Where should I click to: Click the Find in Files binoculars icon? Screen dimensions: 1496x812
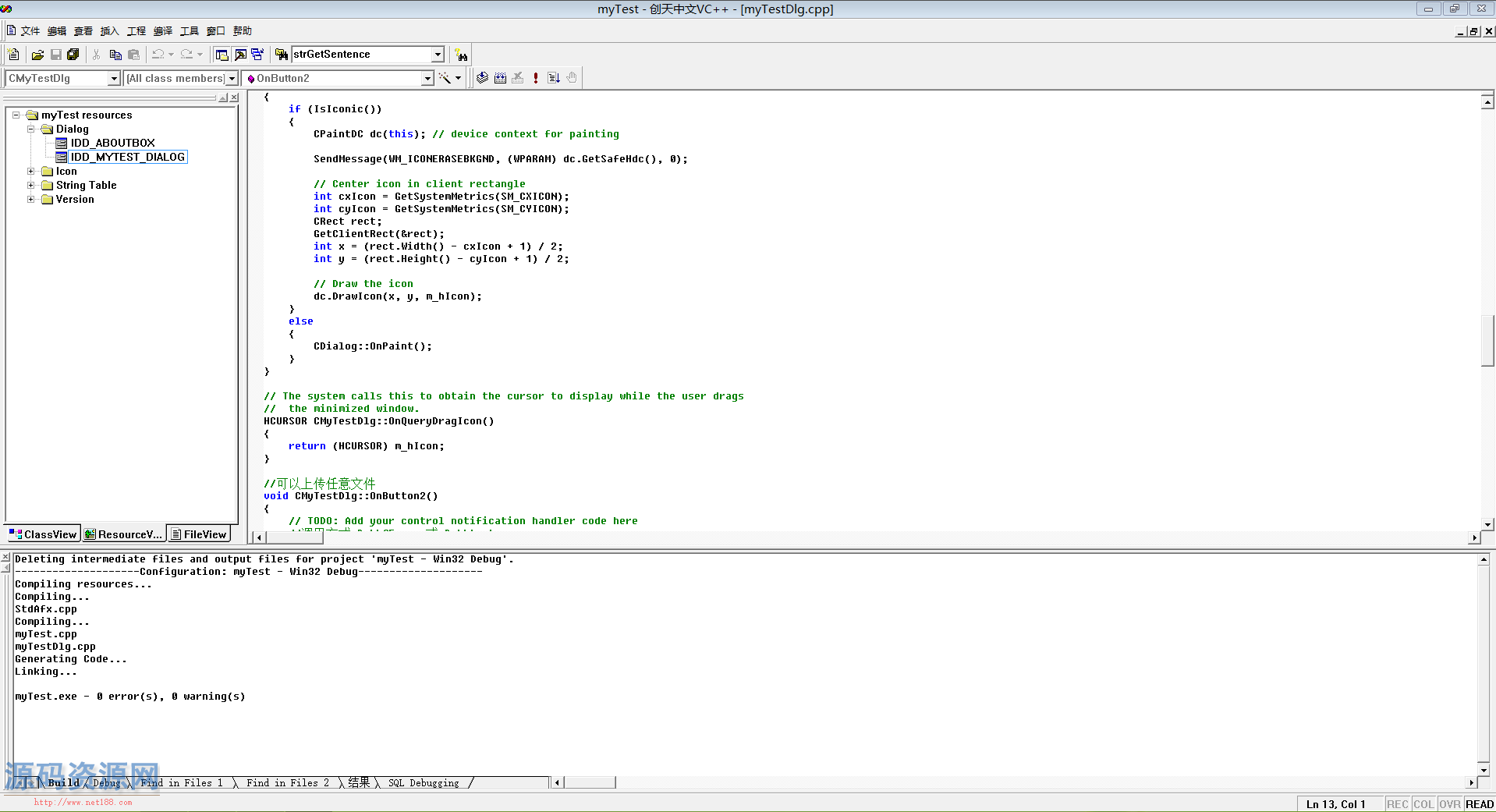tap(282, 55)
